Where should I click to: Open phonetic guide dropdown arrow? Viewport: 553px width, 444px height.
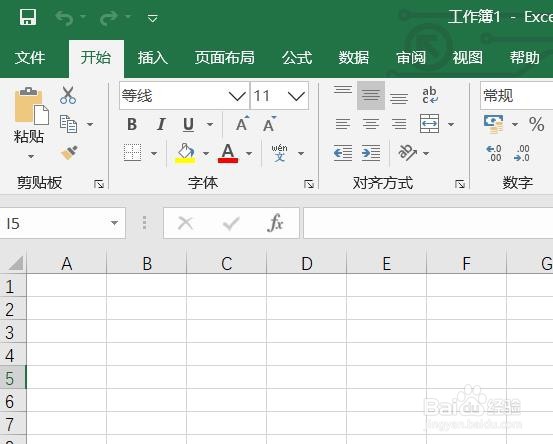[301, 153]
